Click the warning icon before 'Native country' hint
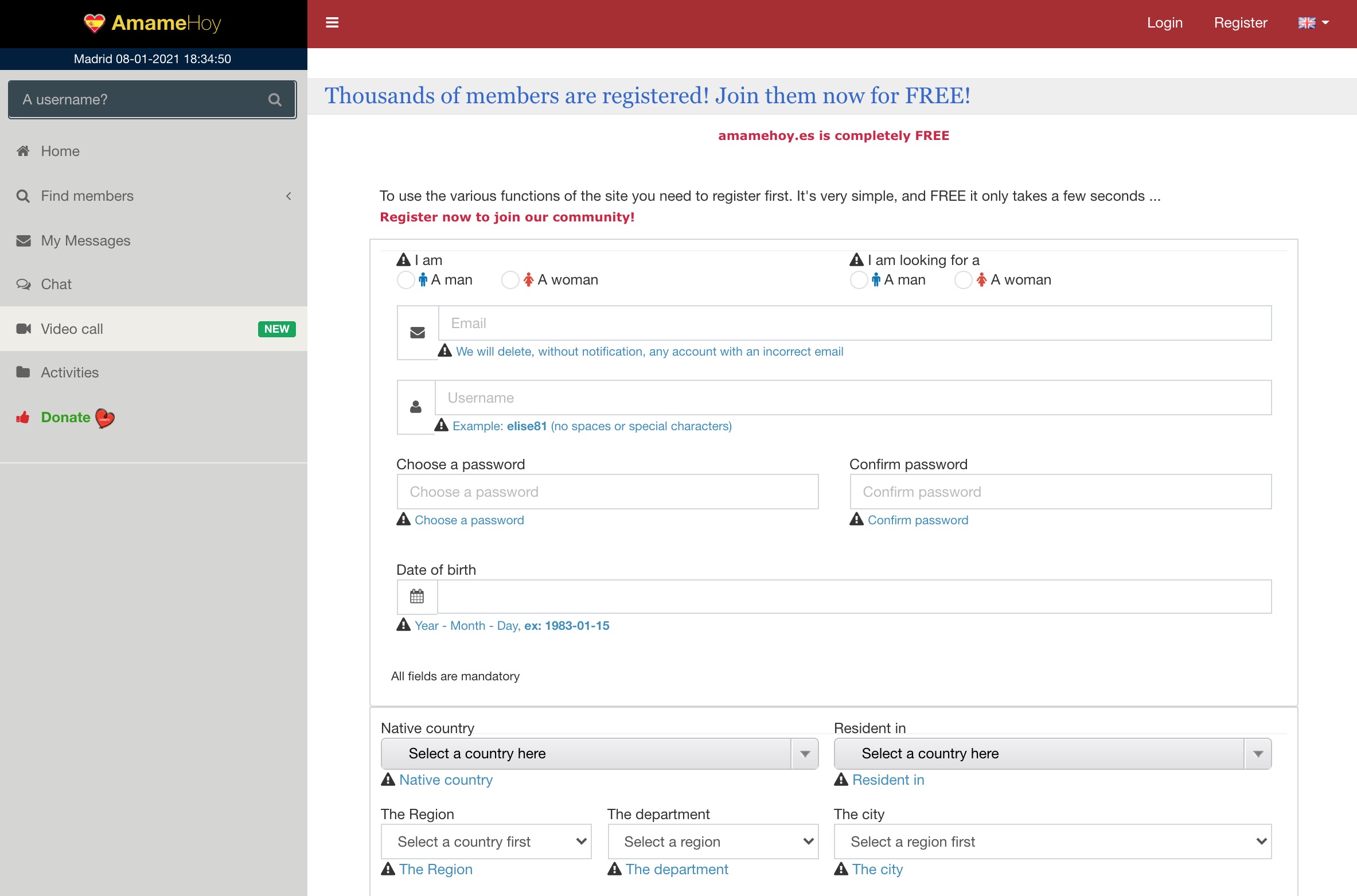 (x=388, y=780)
